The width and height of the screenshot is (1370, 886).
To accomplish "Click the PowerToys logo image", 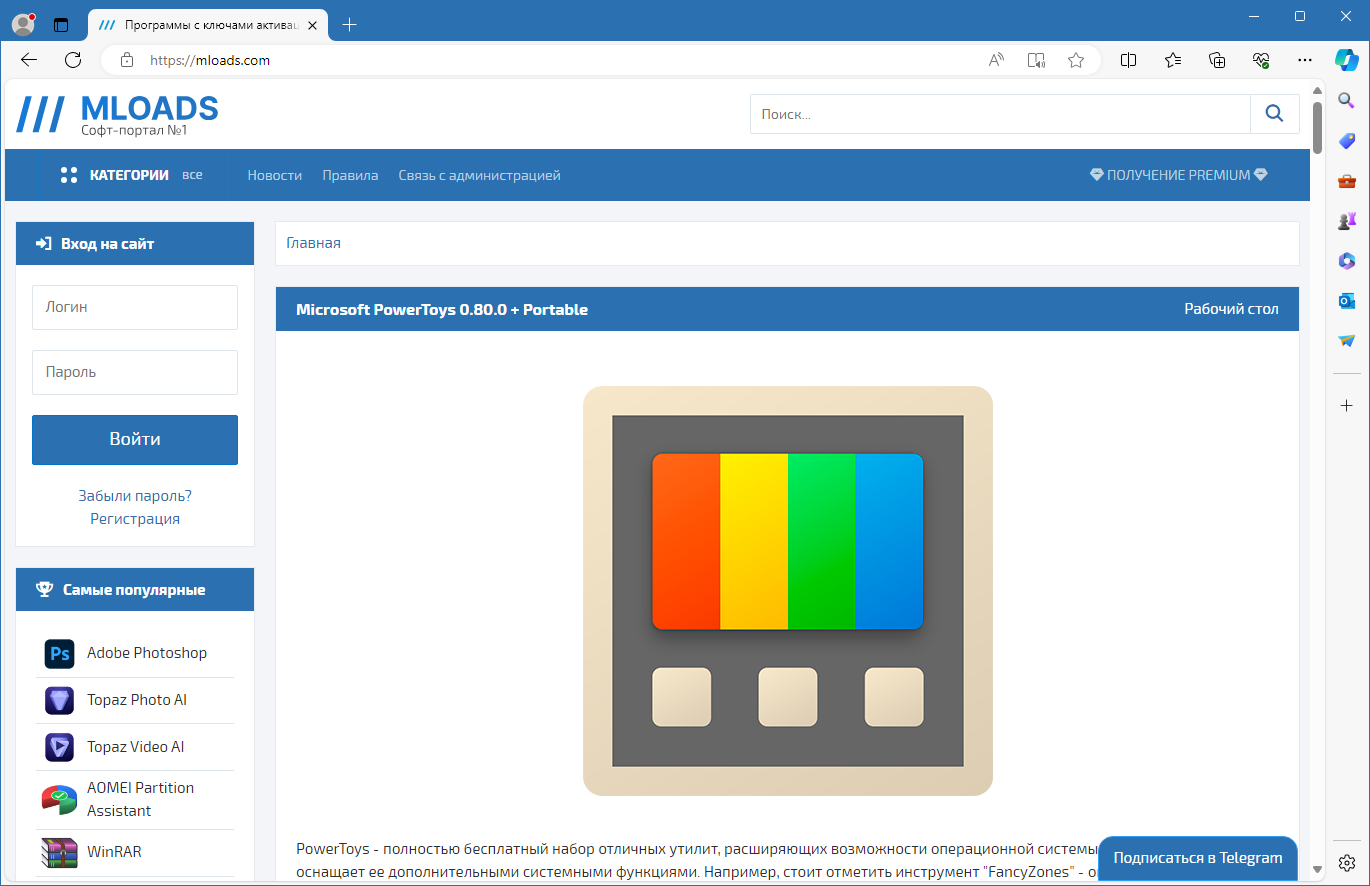I will pyautogui.click(x=788, y=591).
